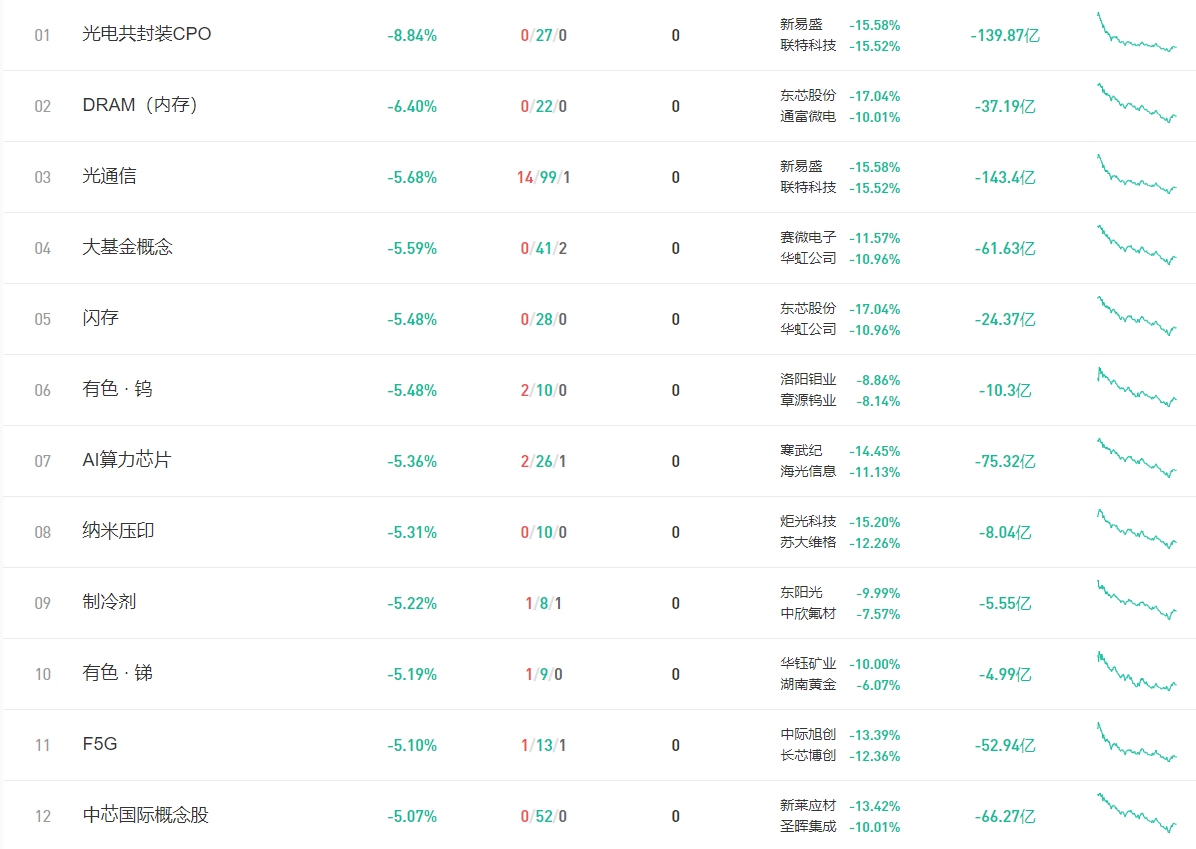Open stock 中际旭创 in F5G row
Viewport: 1196px width, 849px height.
pos(808,735)
